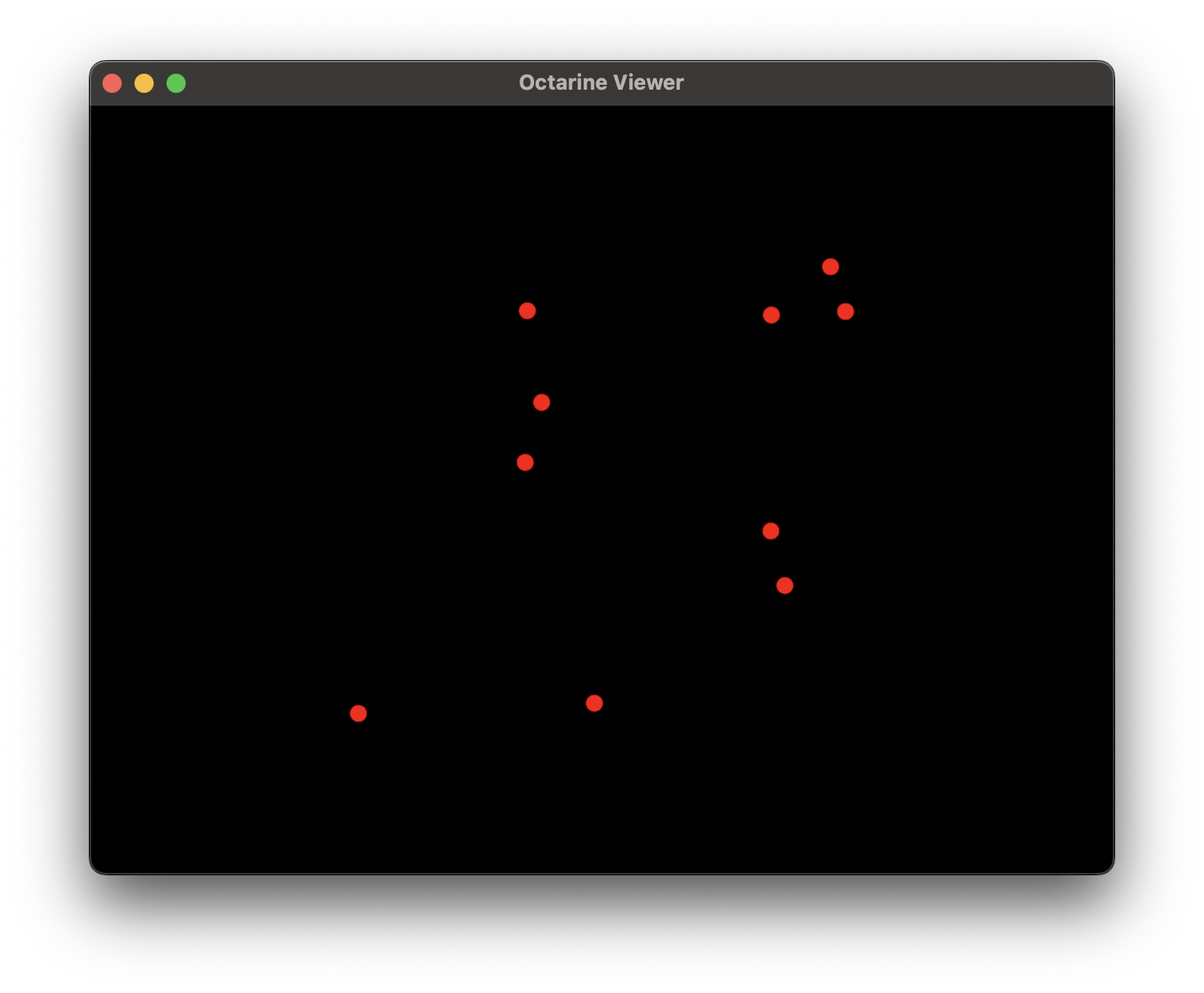Viewport: 1204px width, 993px height.
Task: Select lower dot of the lower-right pair
Action: click(x=785, y=585)
